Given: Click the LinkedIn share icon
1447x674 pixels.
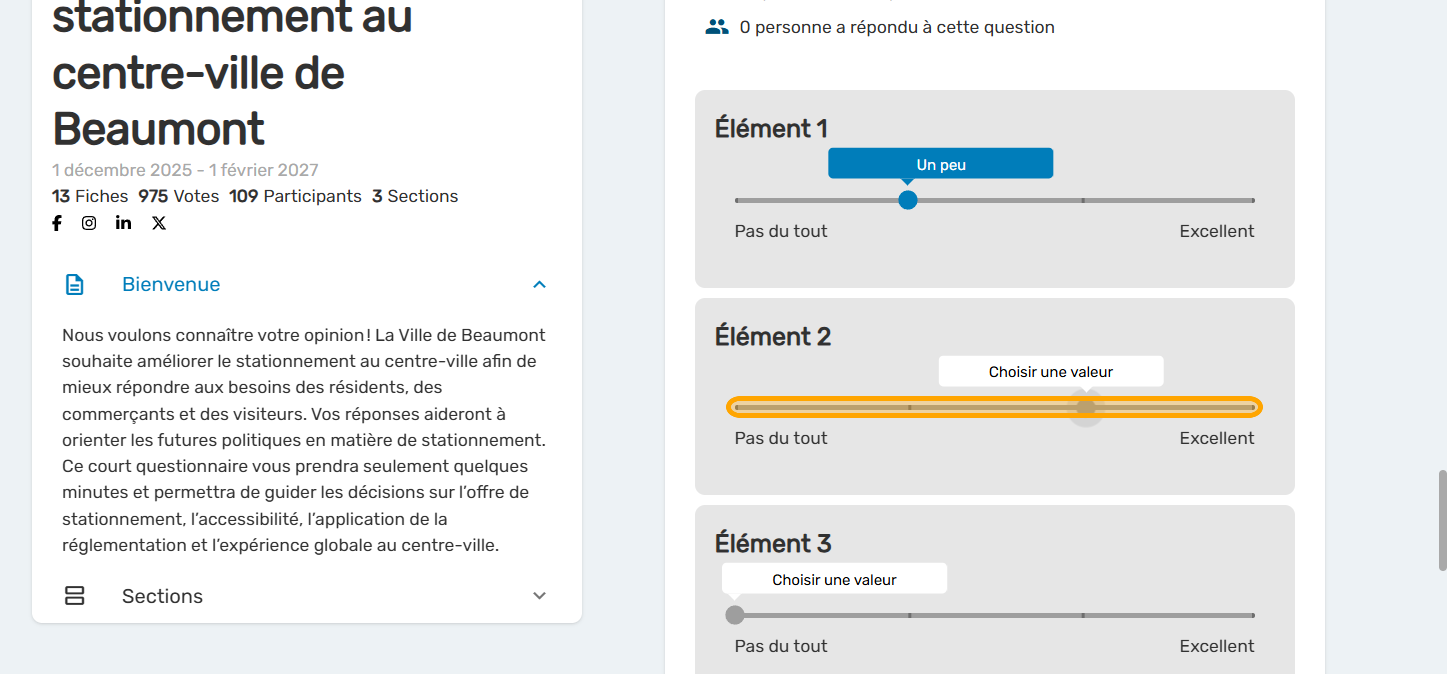Looking at the screenshot, I should tap(123, 223).
